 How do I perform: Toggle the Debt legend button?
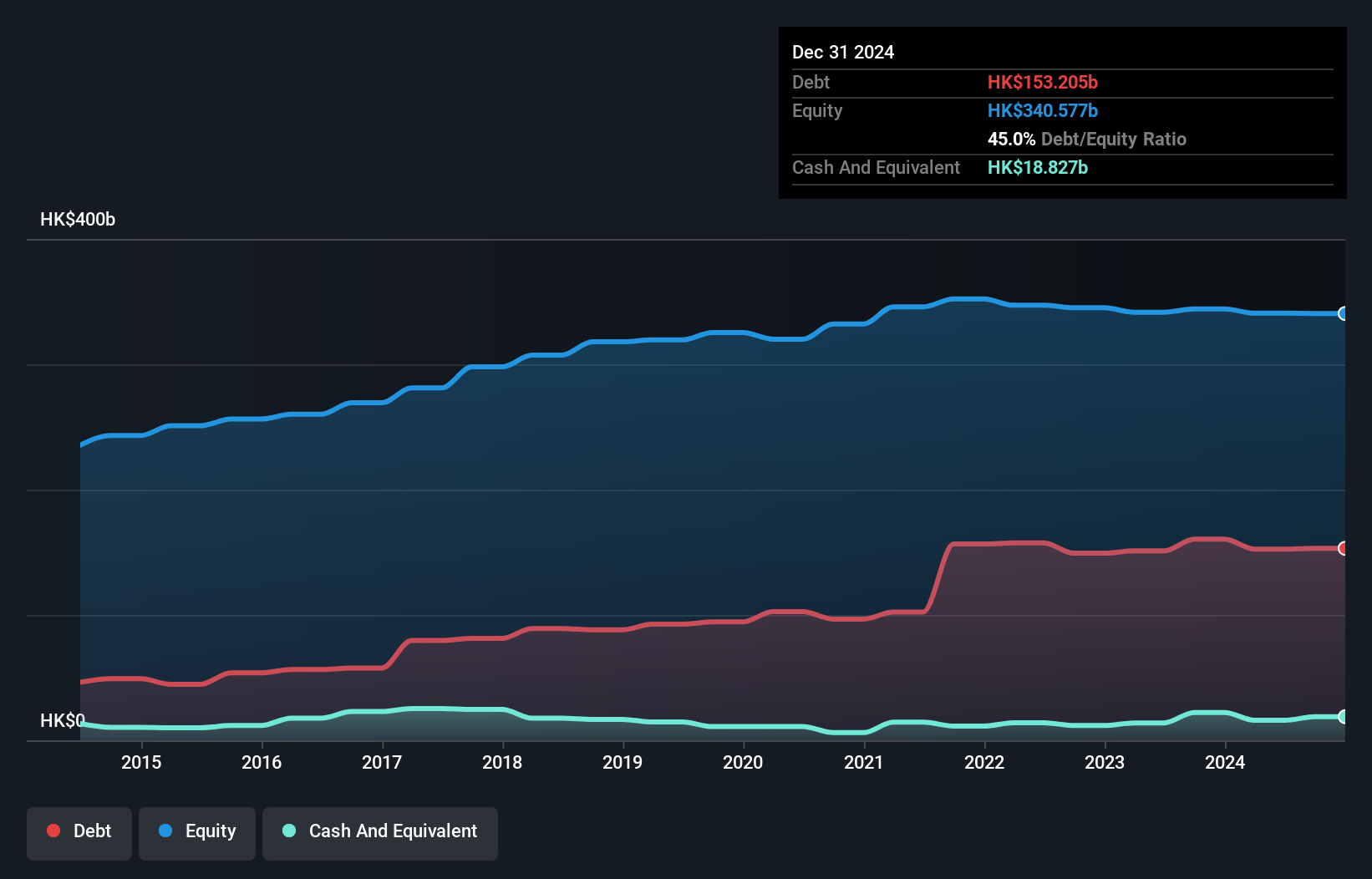(79, 833)
